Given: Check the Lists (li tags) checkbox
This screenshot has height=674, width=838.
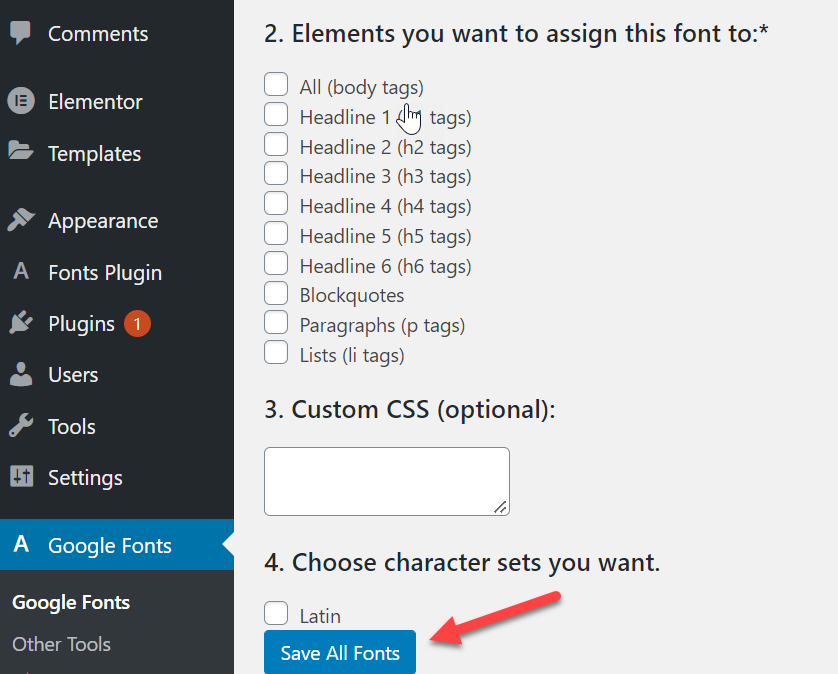Looking at the screenshot, I should 276,352.
